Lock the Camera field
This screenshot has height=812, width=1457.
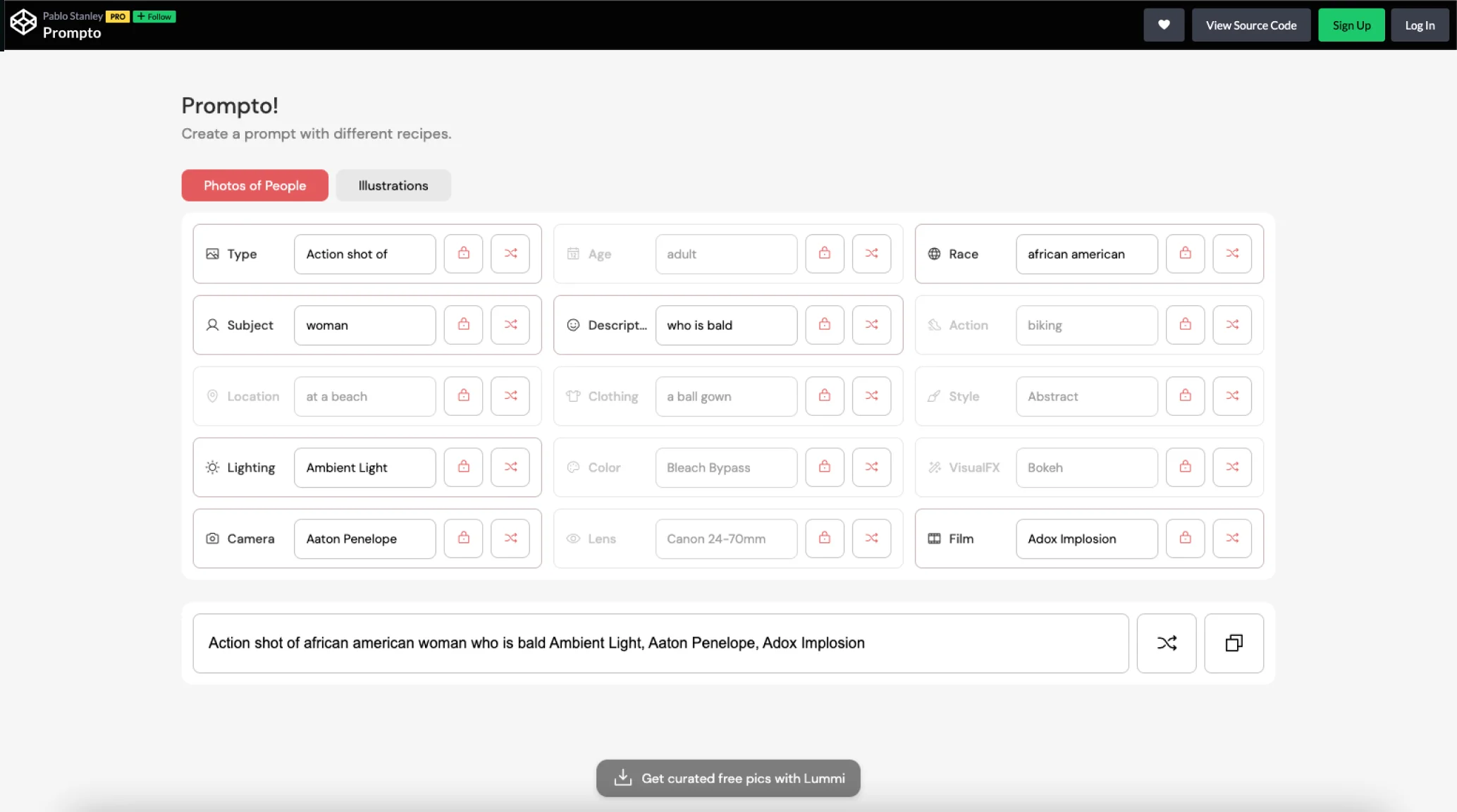[463, 539]
